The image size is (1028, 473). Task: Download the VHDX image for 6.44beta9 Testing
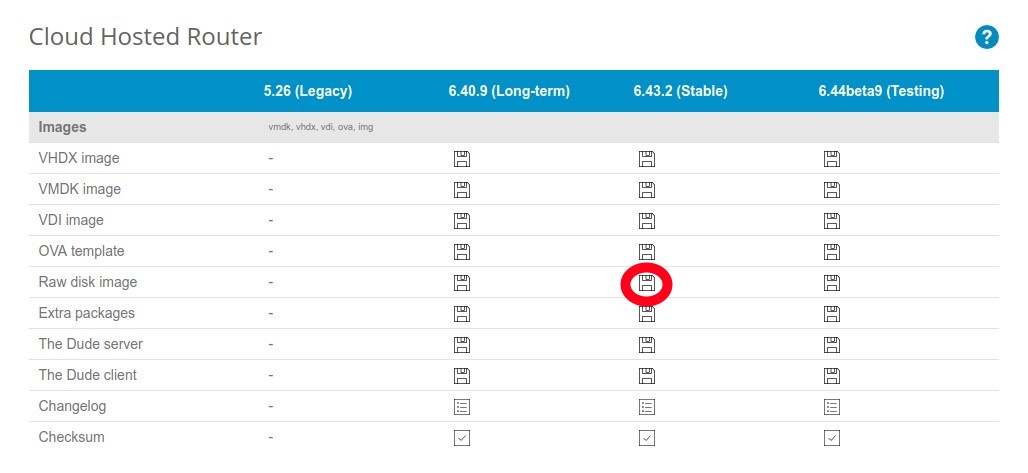coord(831,159)
